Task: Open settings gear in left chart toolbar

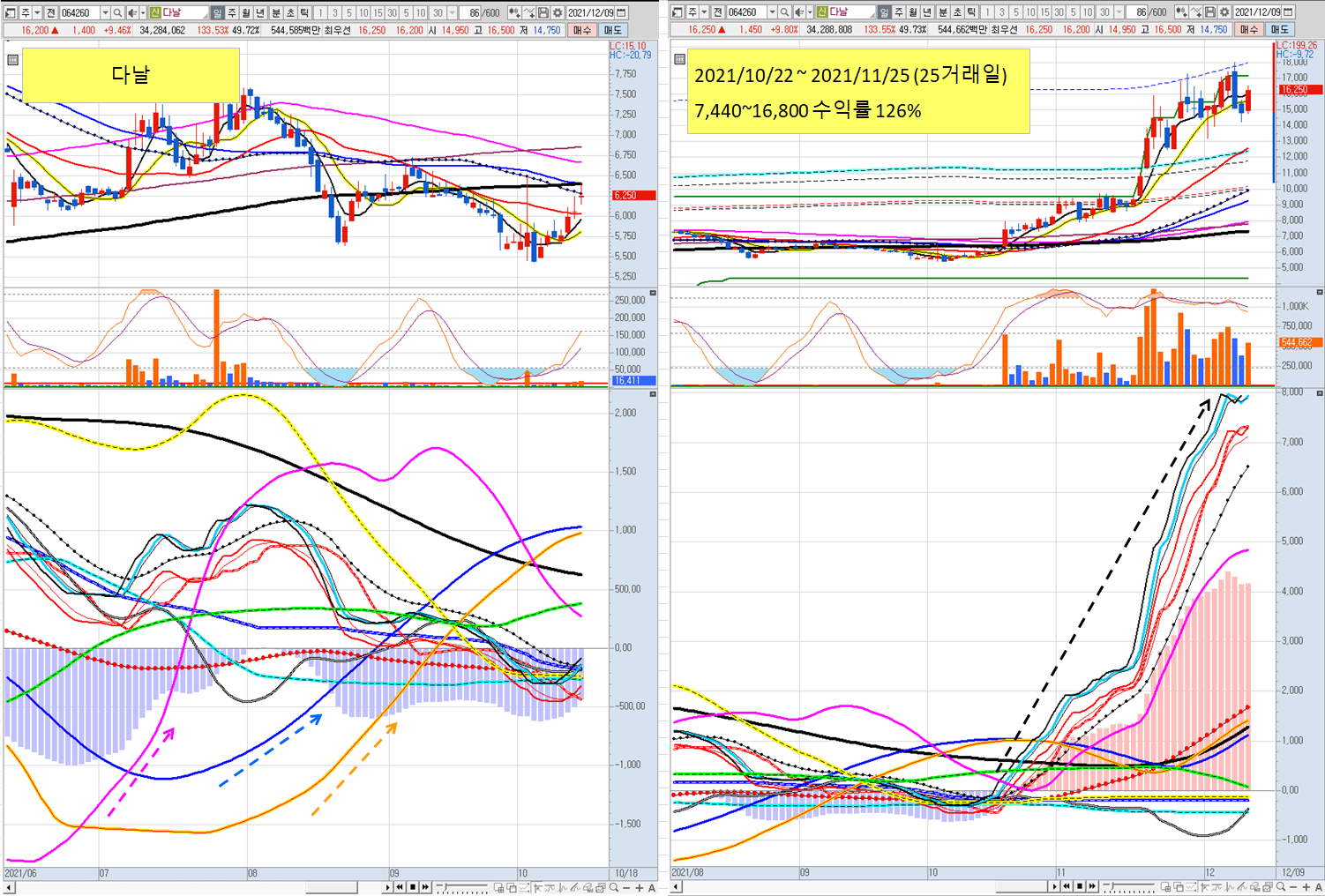Action: tap(558, 12)
